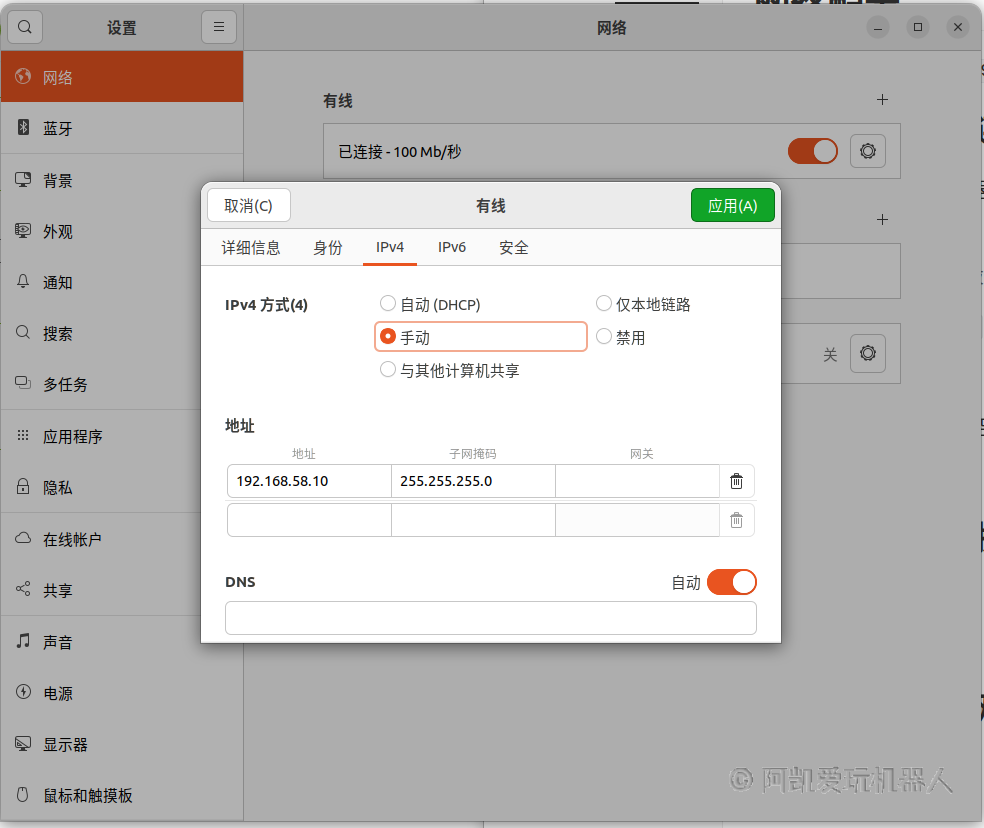984x828 pixels.
Task: Click the gateway field for first address
Action: (x=637, y=481)
